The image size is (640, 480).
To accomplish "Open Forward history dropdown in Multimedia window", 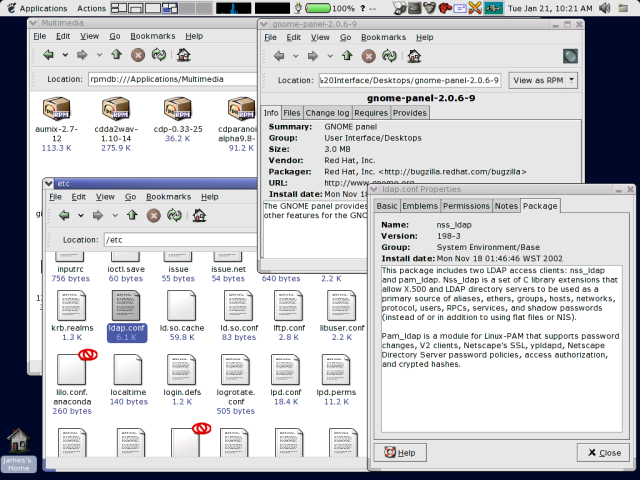I will click(x=99, y=55).
